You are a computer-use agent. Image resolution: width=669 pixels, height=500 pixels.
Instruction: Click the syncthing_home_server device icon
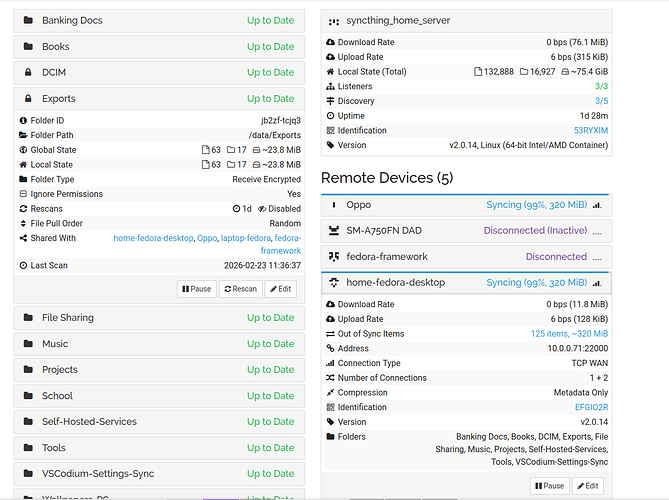coord(335,20)
